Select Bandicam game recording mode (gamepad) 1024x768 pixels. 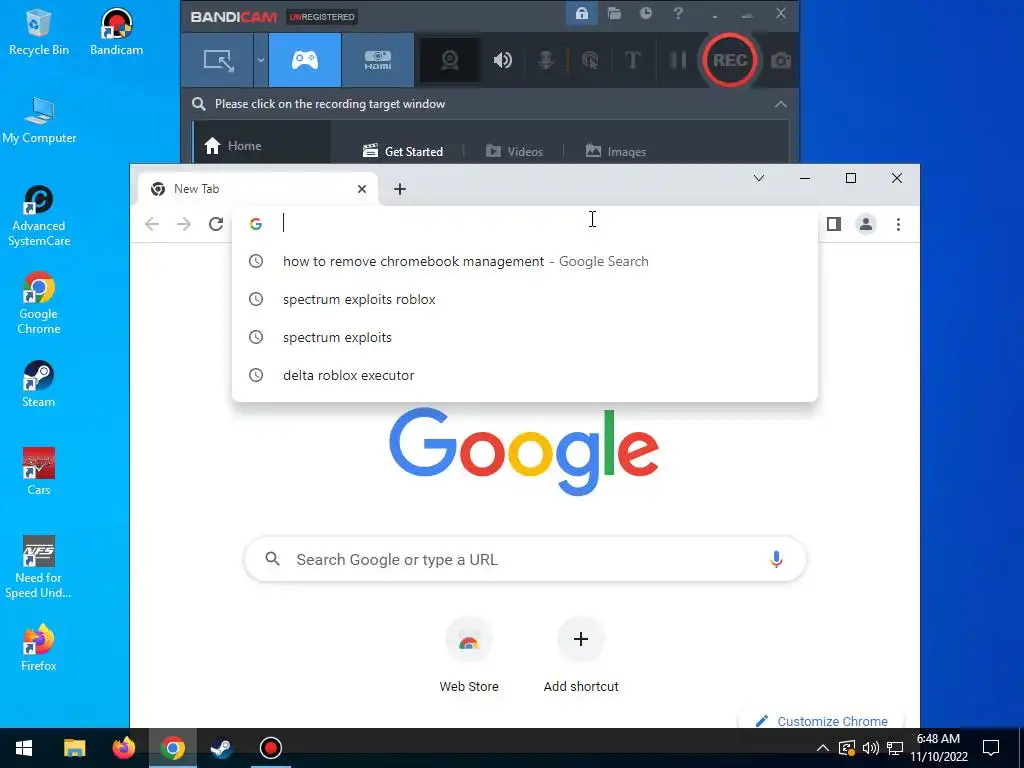click(x=305, y=61)
